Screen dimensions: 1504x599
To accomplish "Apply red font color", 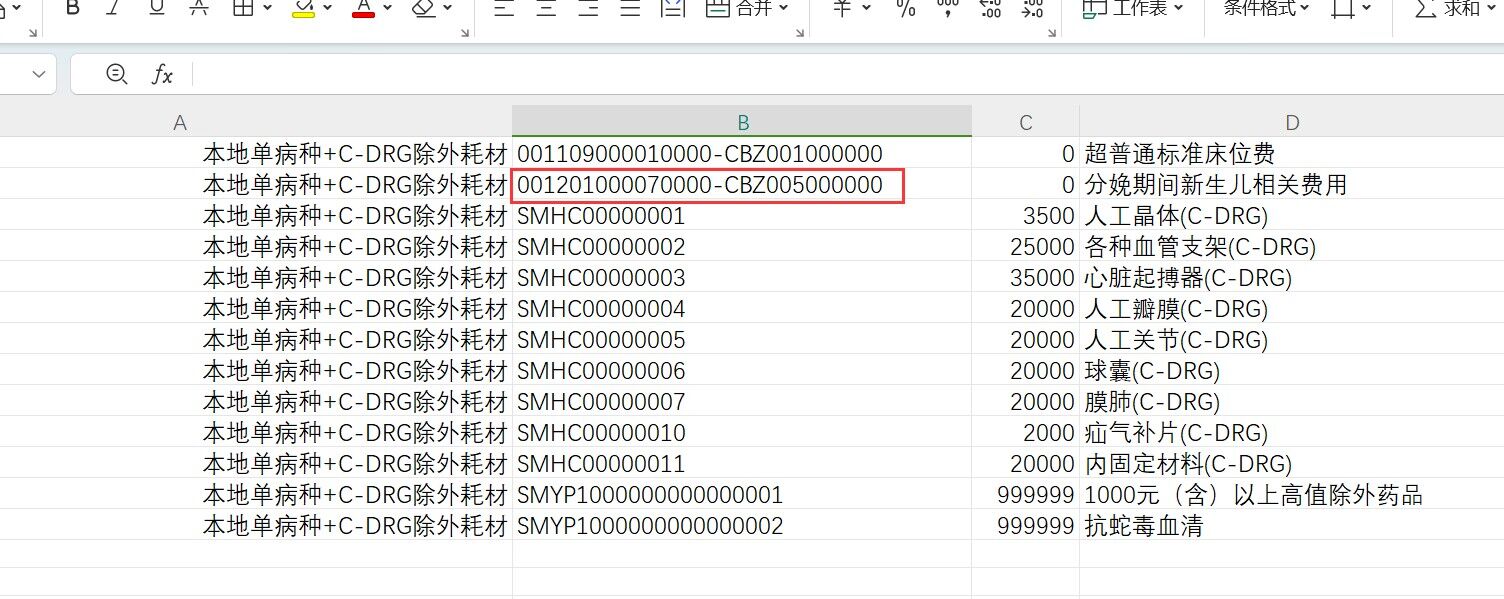I will pos(363,8).
